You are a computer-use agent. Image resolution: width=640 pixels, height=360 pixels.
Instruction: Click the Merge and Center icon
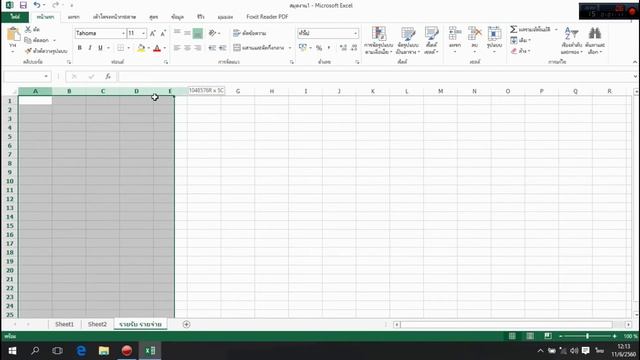(237, 48)
